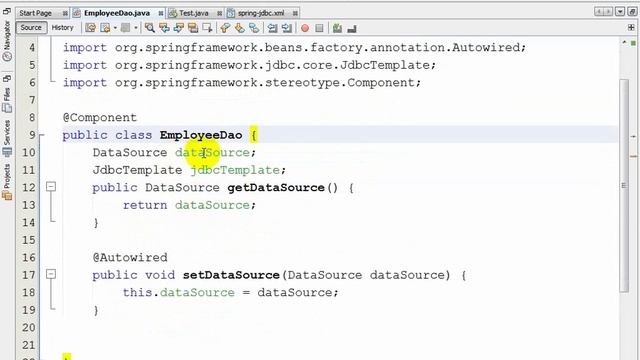The width and height of the screenshot is (640, 360).
Task: Open the spring-jdbc.xml tab
Action: 261,13
